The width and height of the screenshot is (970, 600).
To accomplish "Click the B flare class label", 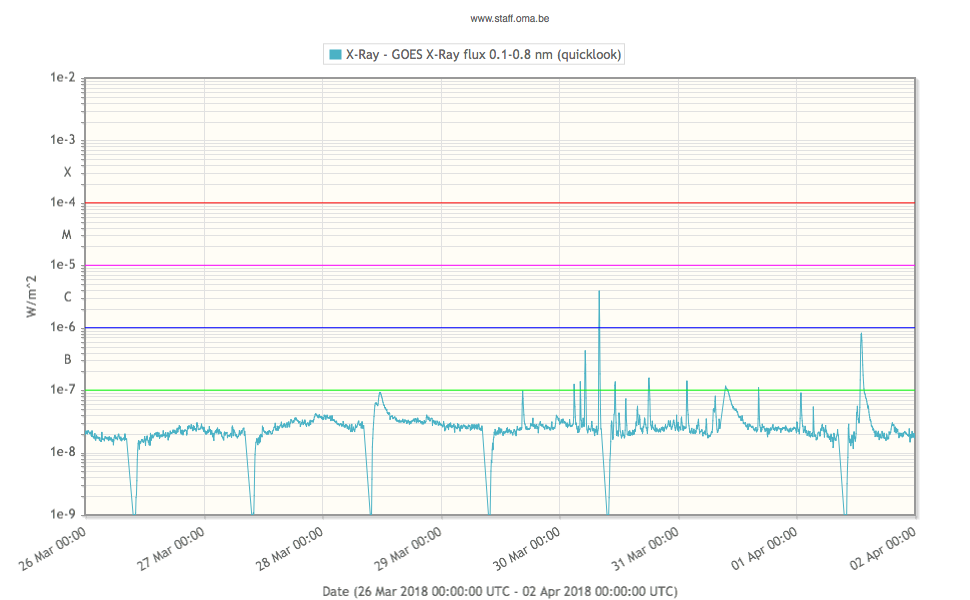I will (x=67, y=359).
